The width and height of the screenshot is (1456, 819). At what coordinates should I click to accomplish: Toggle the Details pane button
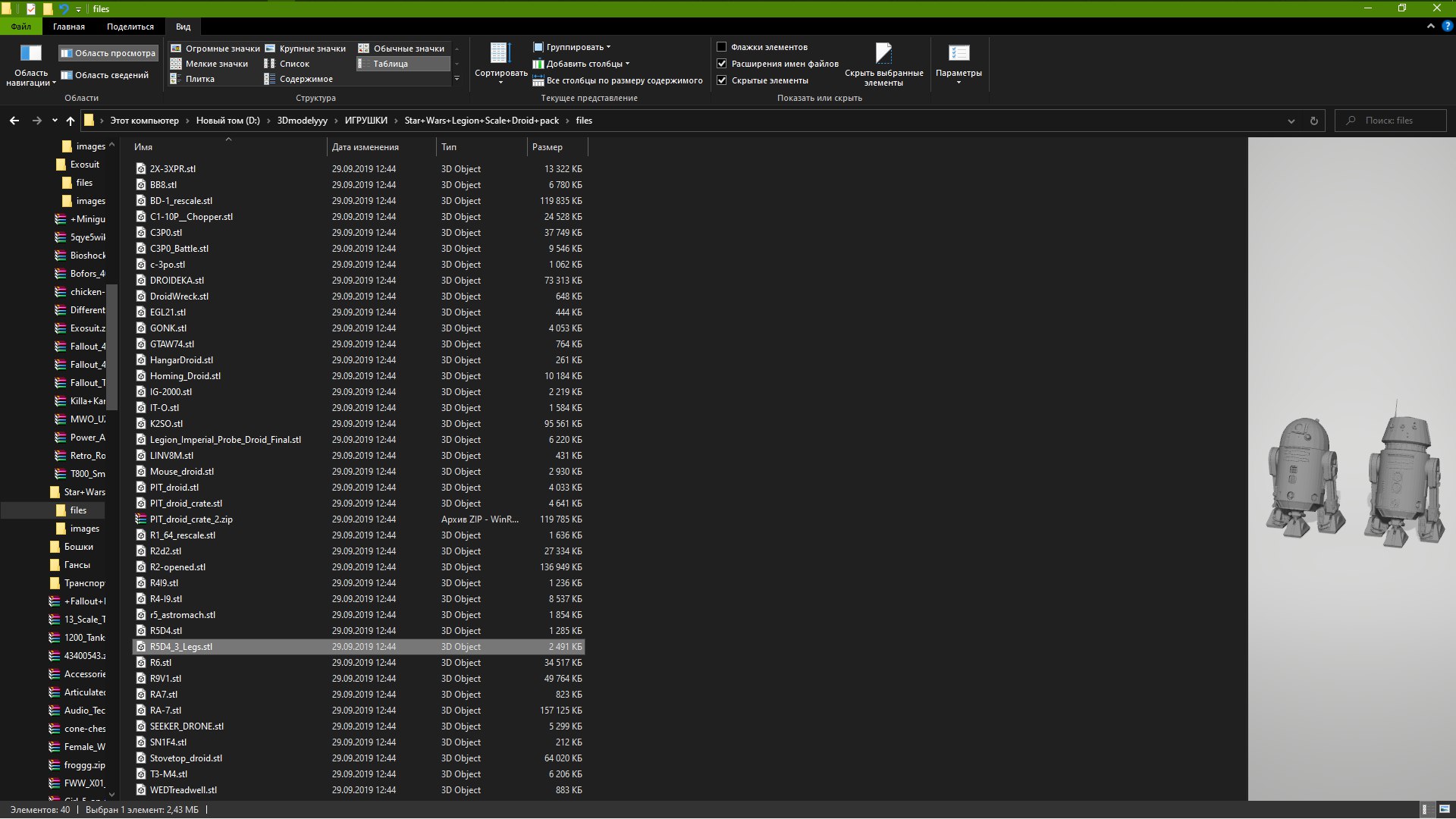tap(105, 75)
